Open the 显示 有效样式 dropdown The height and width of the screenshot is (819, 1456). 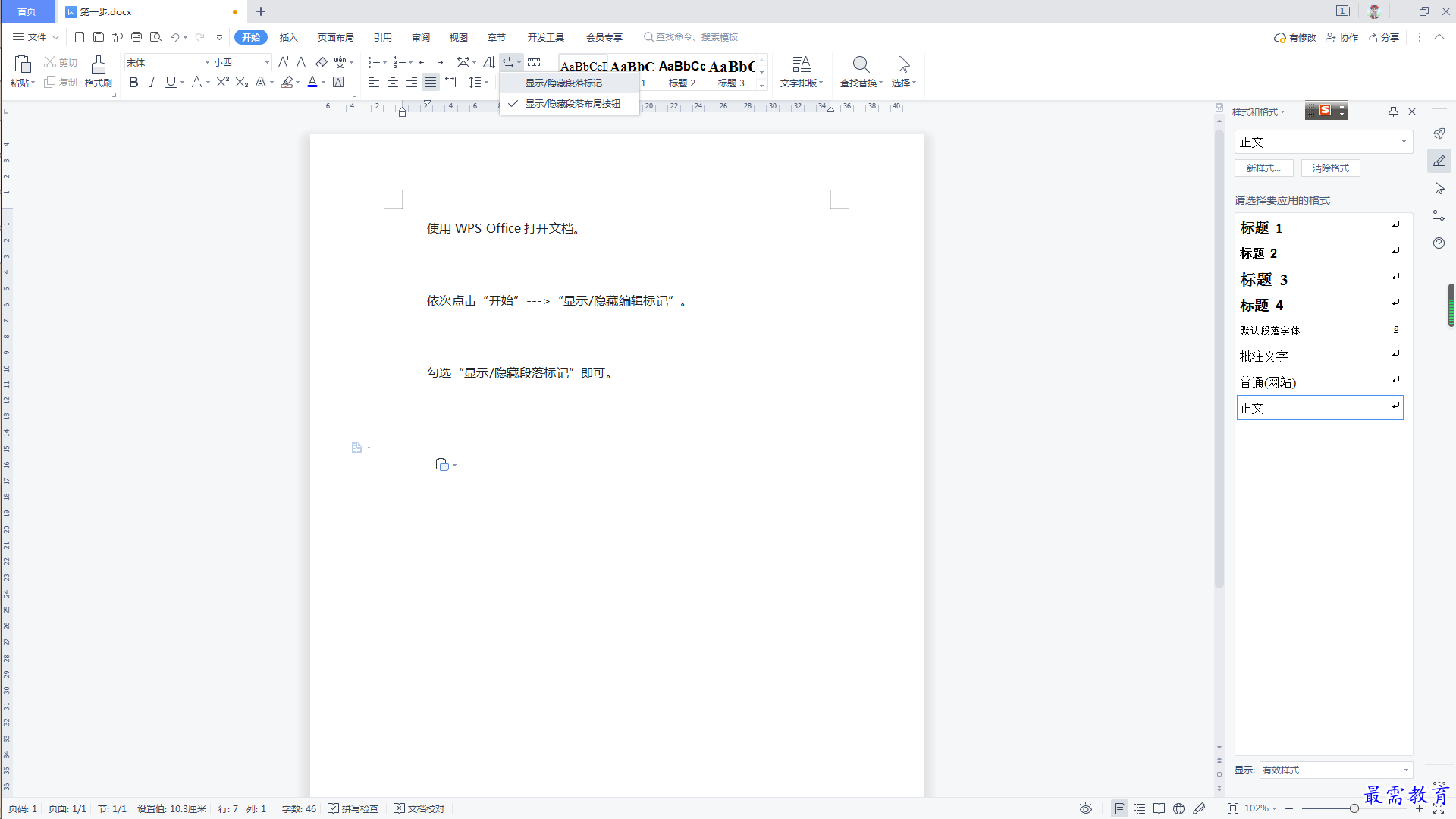[1335, 770]
